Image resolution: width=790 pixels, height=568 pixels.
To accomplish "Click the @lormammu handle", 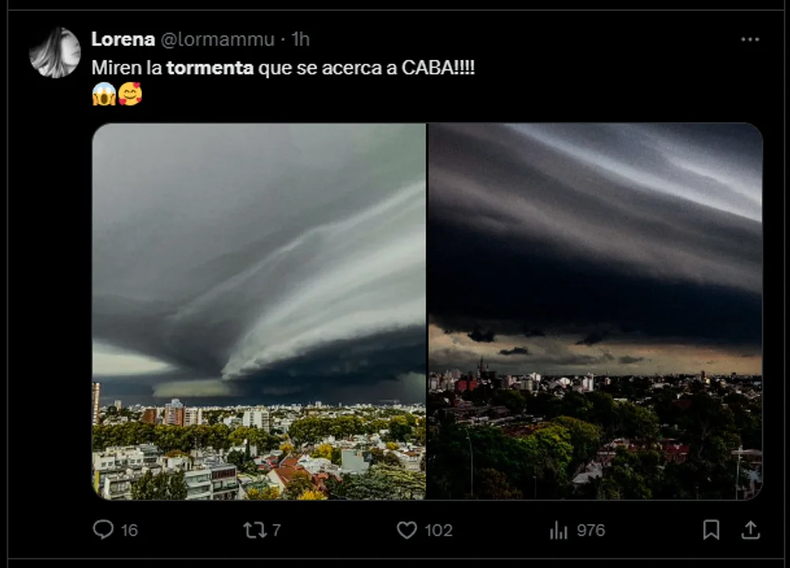I will [x=218, y=39].
